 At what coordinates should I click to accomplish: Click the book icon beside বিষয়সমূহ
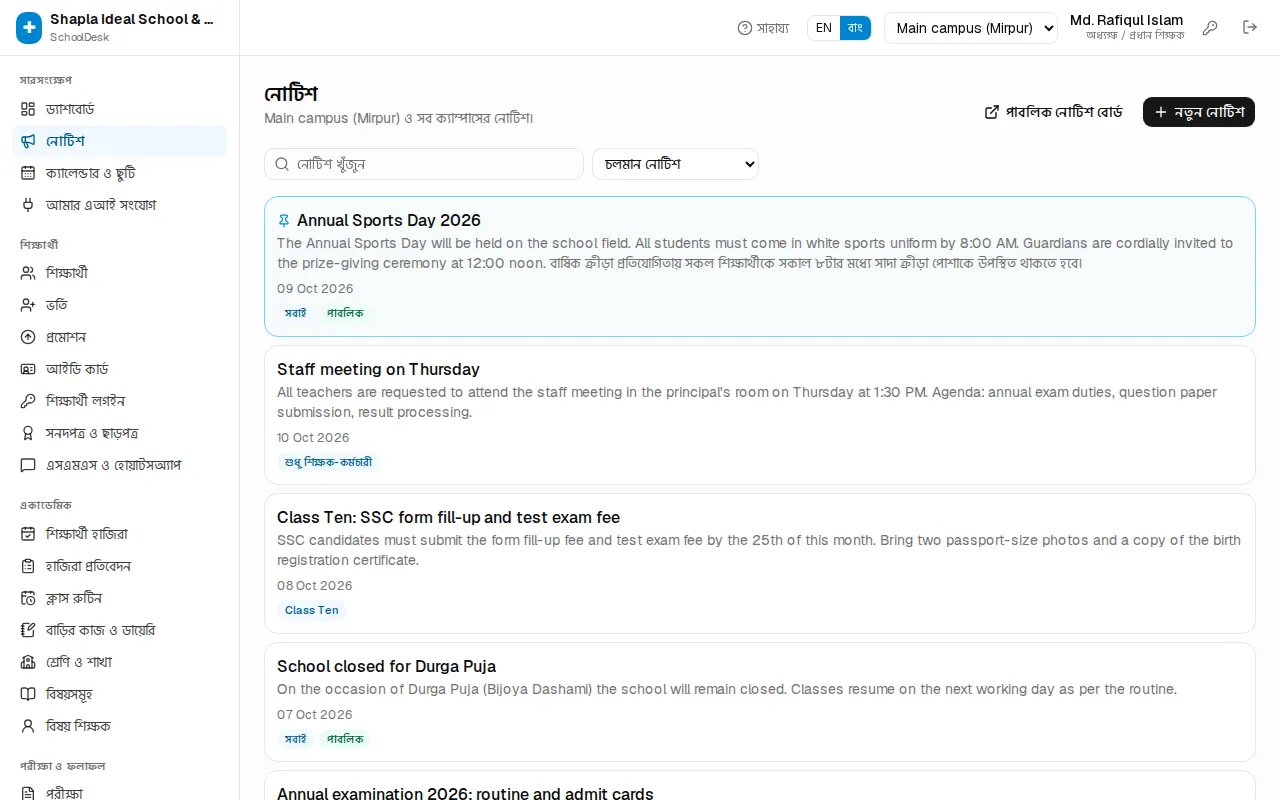click(x=28, y=694)
